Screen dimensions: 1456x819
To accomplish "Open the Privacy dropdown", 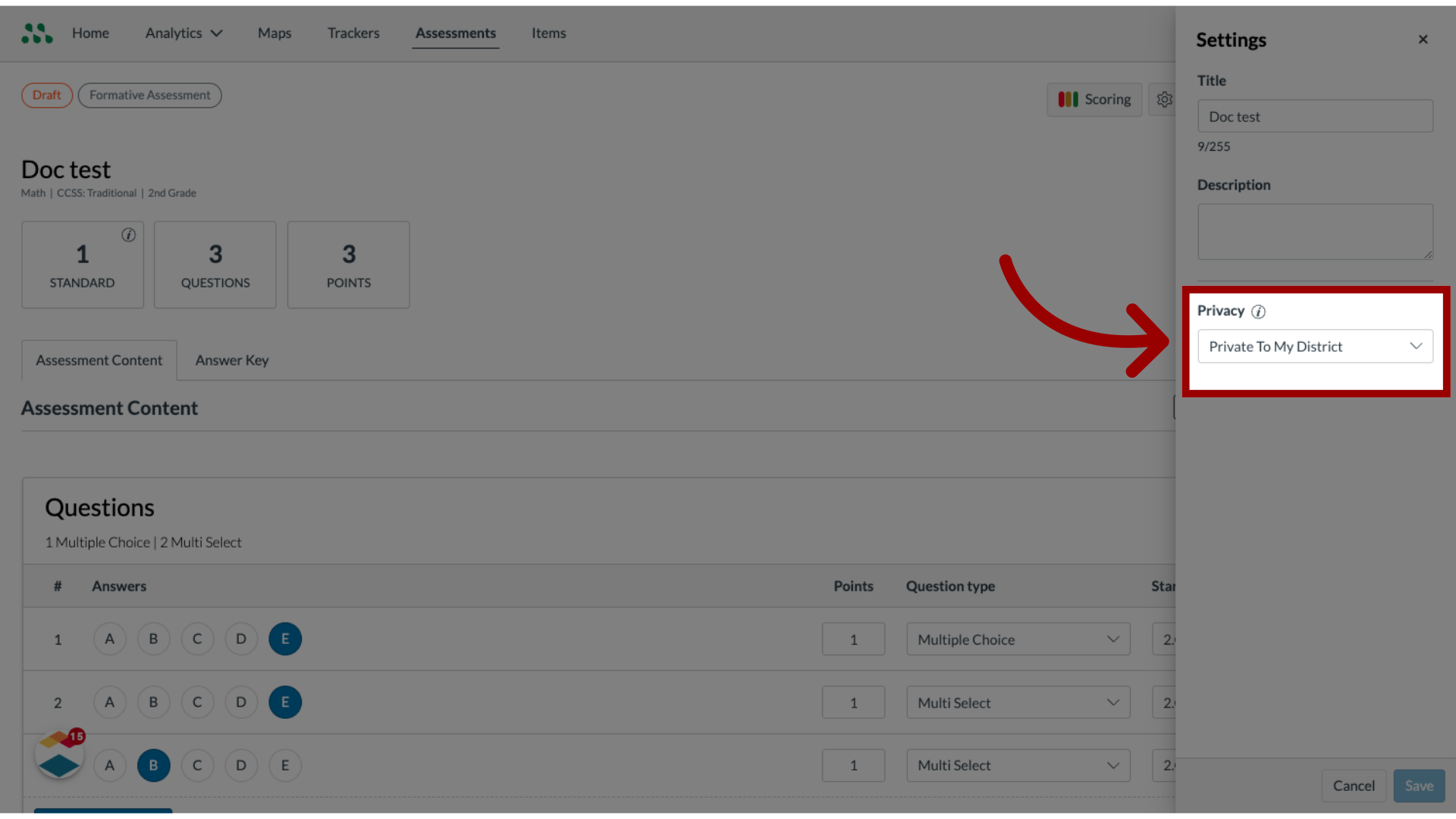I will (1315, 347).
